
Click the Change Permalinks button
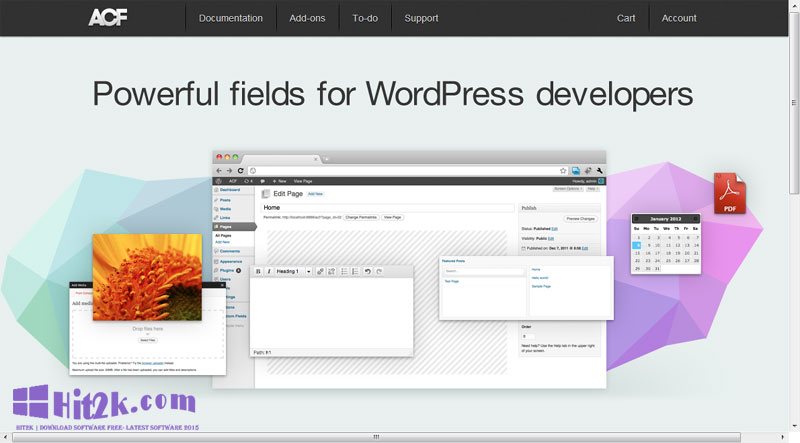(x=361, y=217)
